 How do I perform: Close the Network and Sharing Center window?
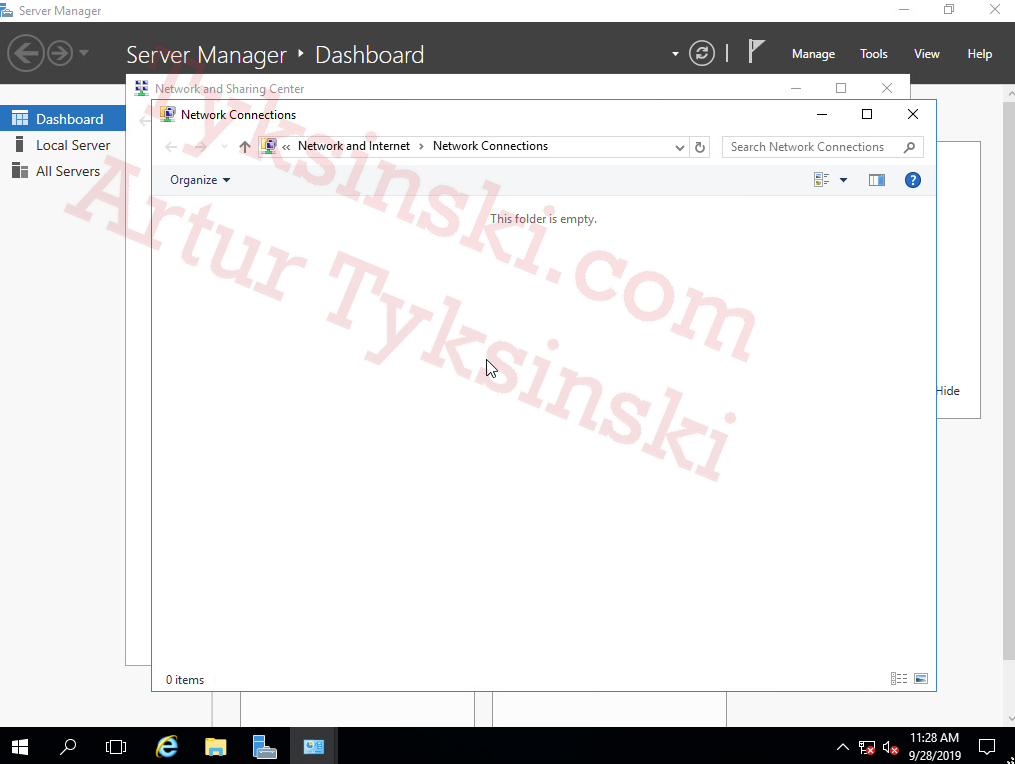887,88
